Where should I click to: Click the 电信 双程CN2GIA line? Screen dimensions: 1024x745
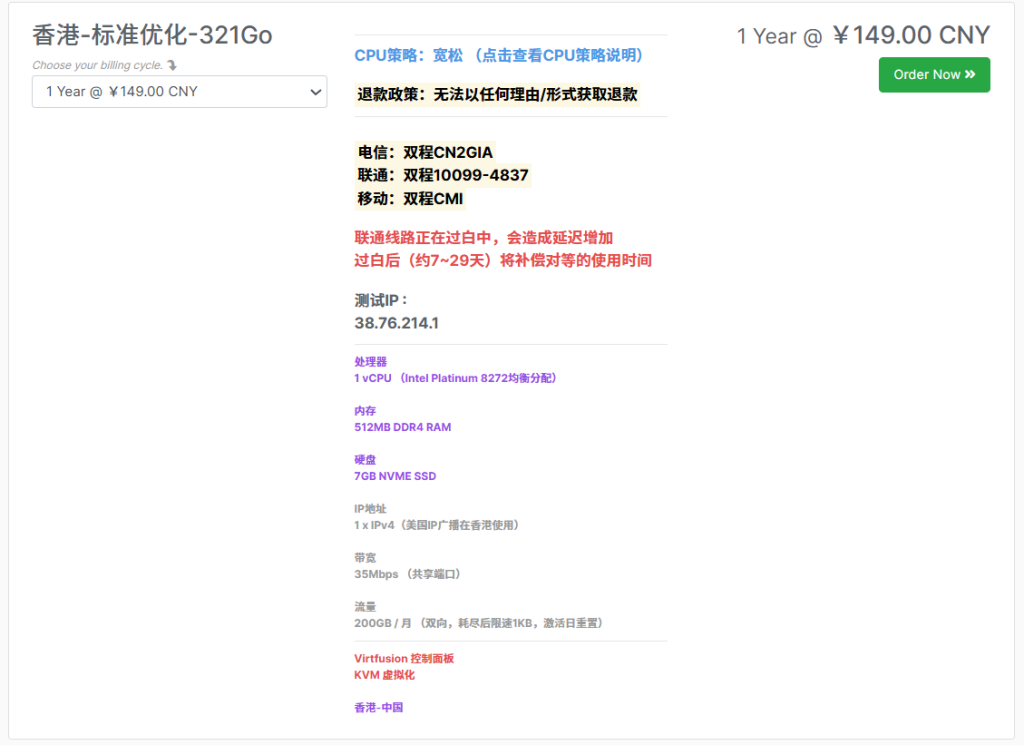[x=425, y=152]
